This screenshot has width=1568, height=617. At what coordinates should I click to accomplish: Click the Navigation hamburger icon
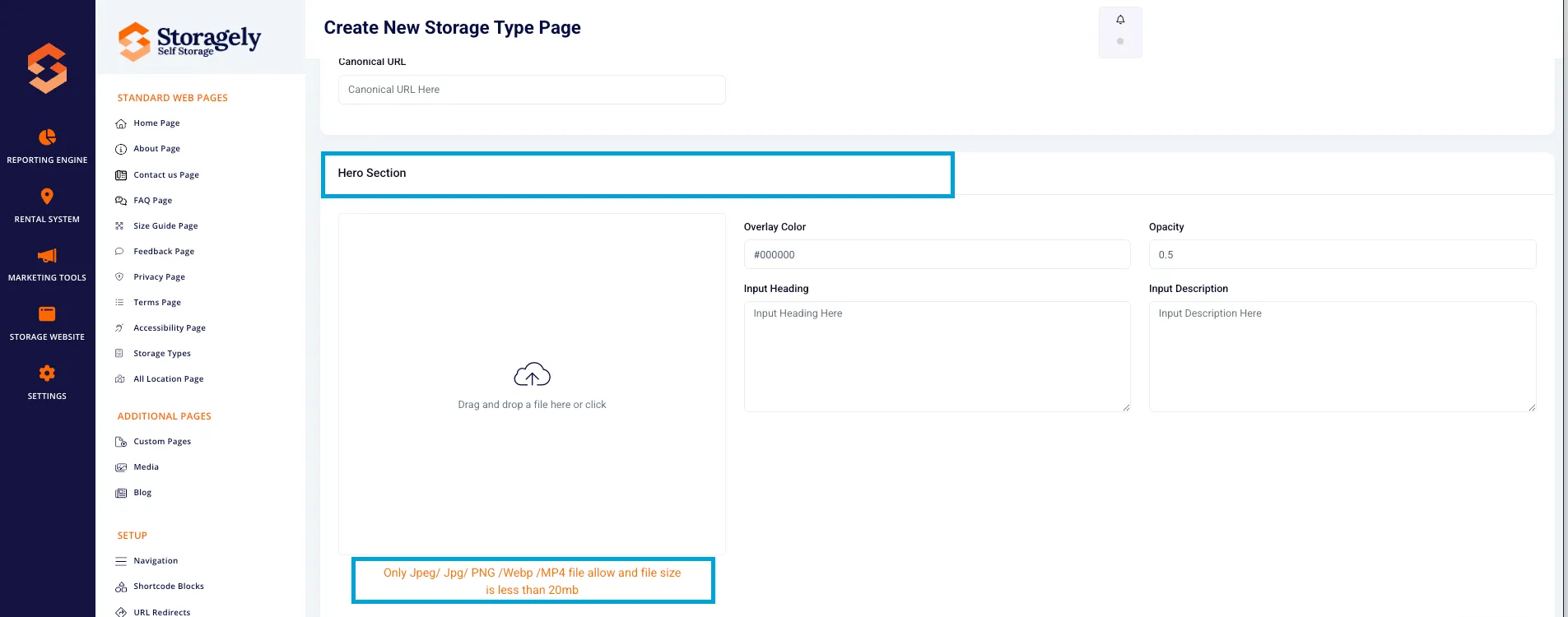[121, 561]
